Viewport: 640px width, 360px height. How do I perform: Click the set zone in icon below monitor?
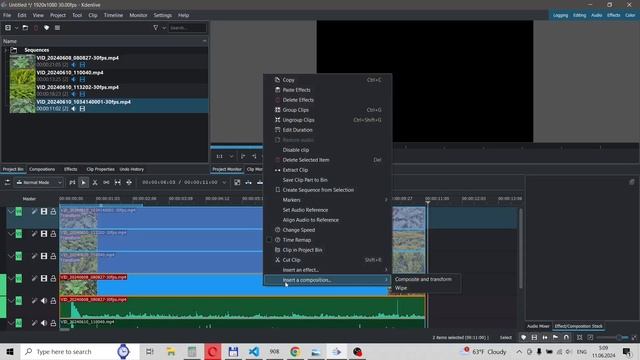[243, 156]
